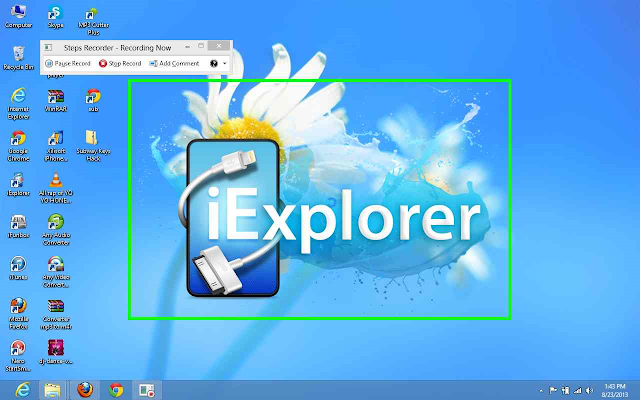This screenshot has height=400, width=640.
Task: Click Add Comment in Steps Recorder
Action: [174, 63]
